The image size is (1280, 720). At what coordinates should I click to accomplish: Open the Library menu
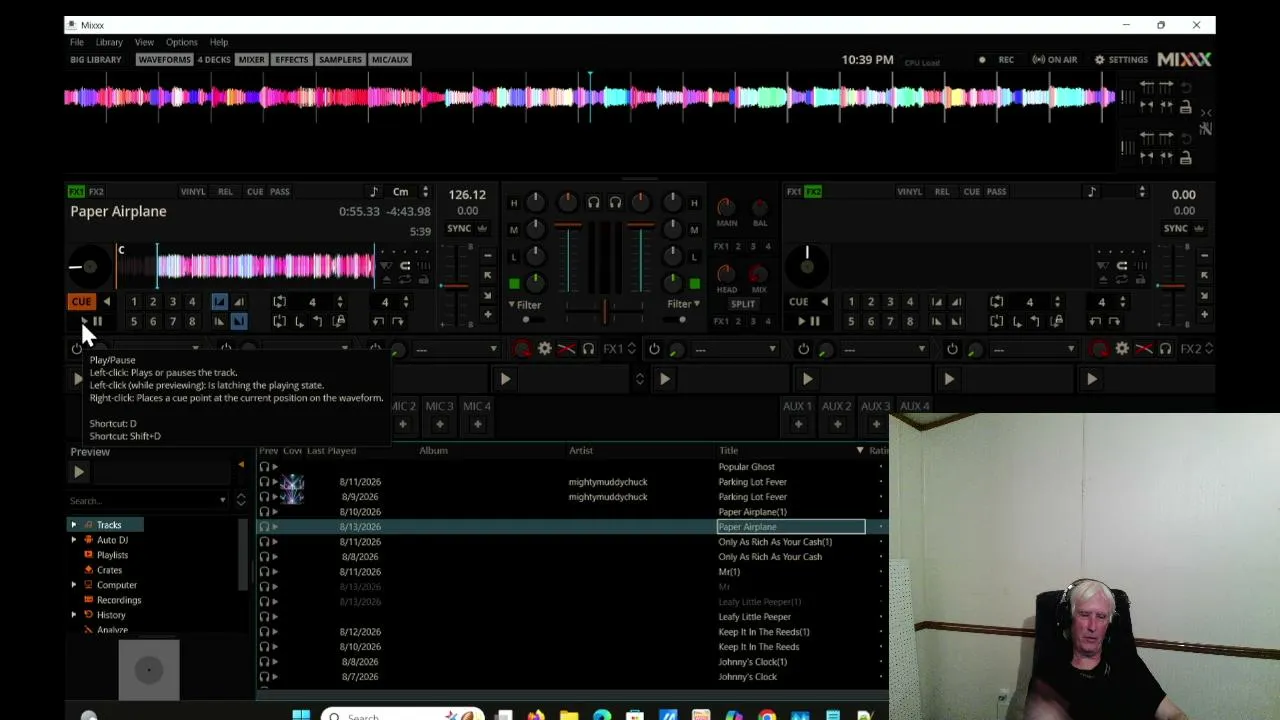coord(109,42)
